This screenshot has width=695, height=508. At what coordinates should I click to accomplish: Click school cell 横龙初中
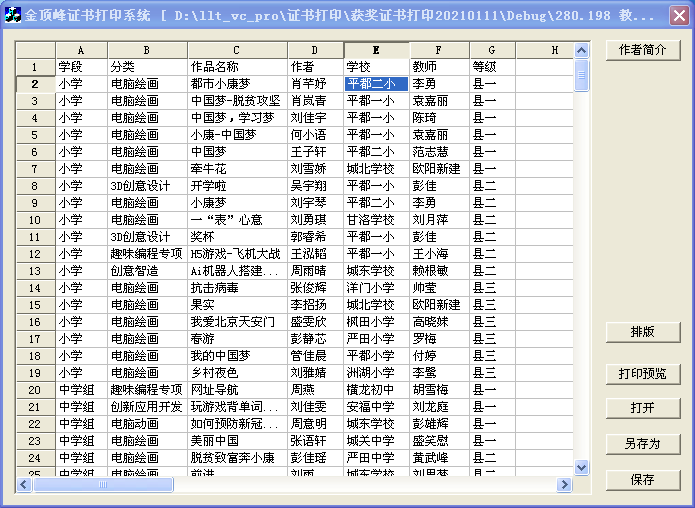point(376,390)
